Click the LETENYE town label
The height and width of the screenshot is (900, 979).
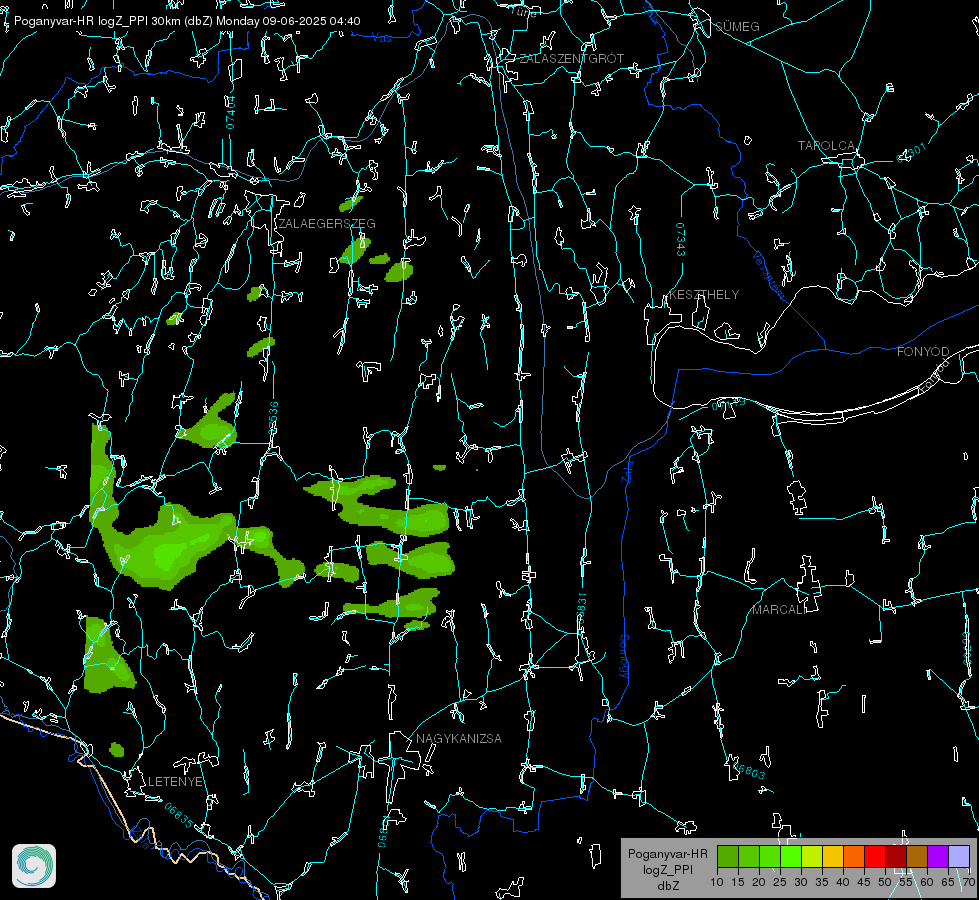(175, 781)
